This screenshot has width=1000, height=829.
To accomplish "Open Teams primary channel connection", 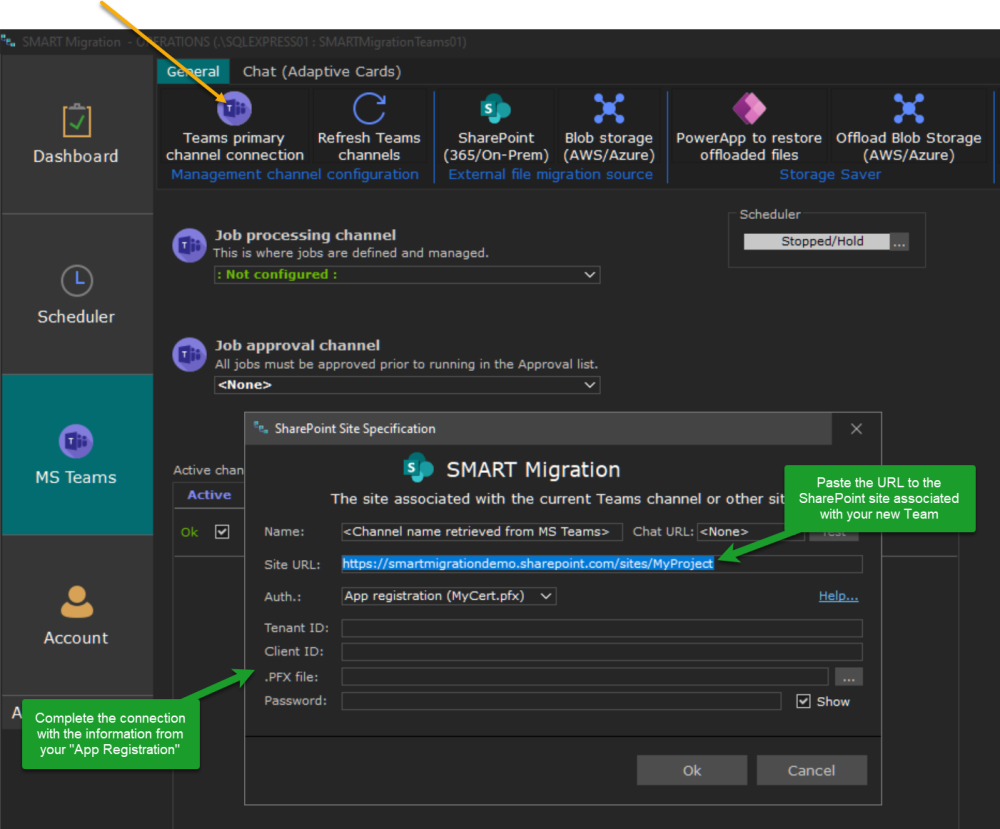I will tap(235, 127).
